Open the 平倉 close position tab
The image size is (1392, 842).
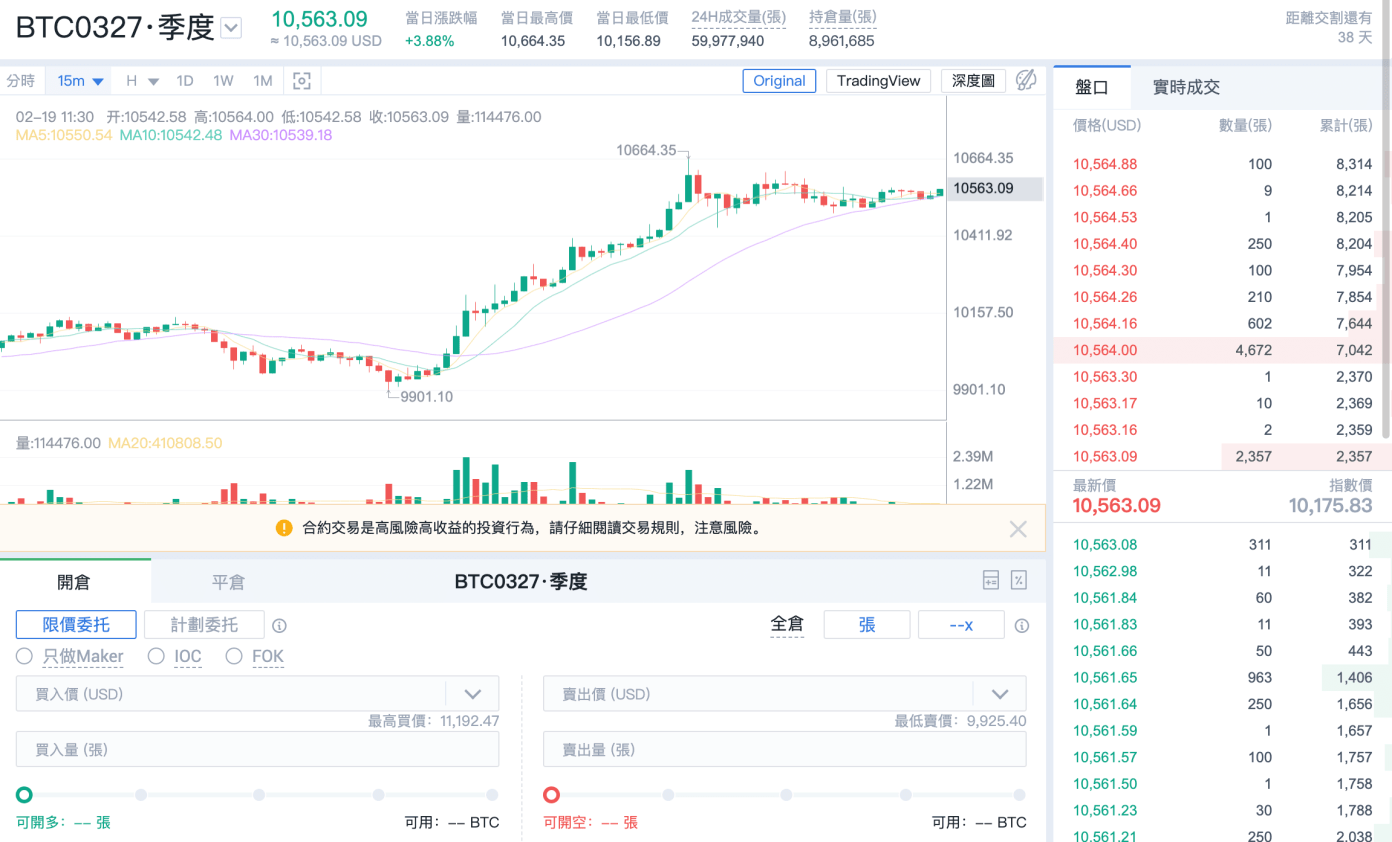click(228, 582)
